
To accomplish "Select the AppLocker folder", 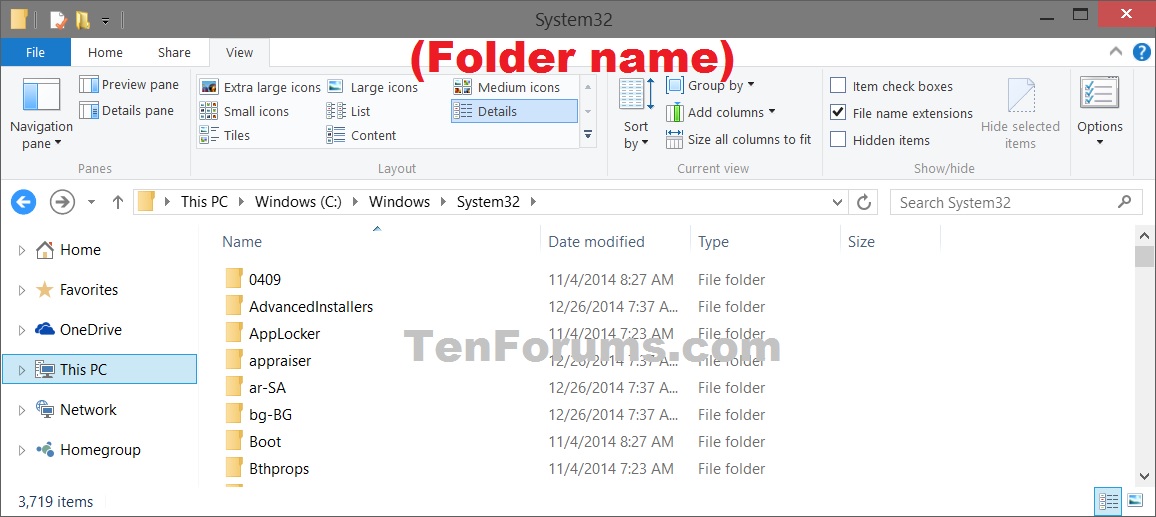I will pos(284,333).
